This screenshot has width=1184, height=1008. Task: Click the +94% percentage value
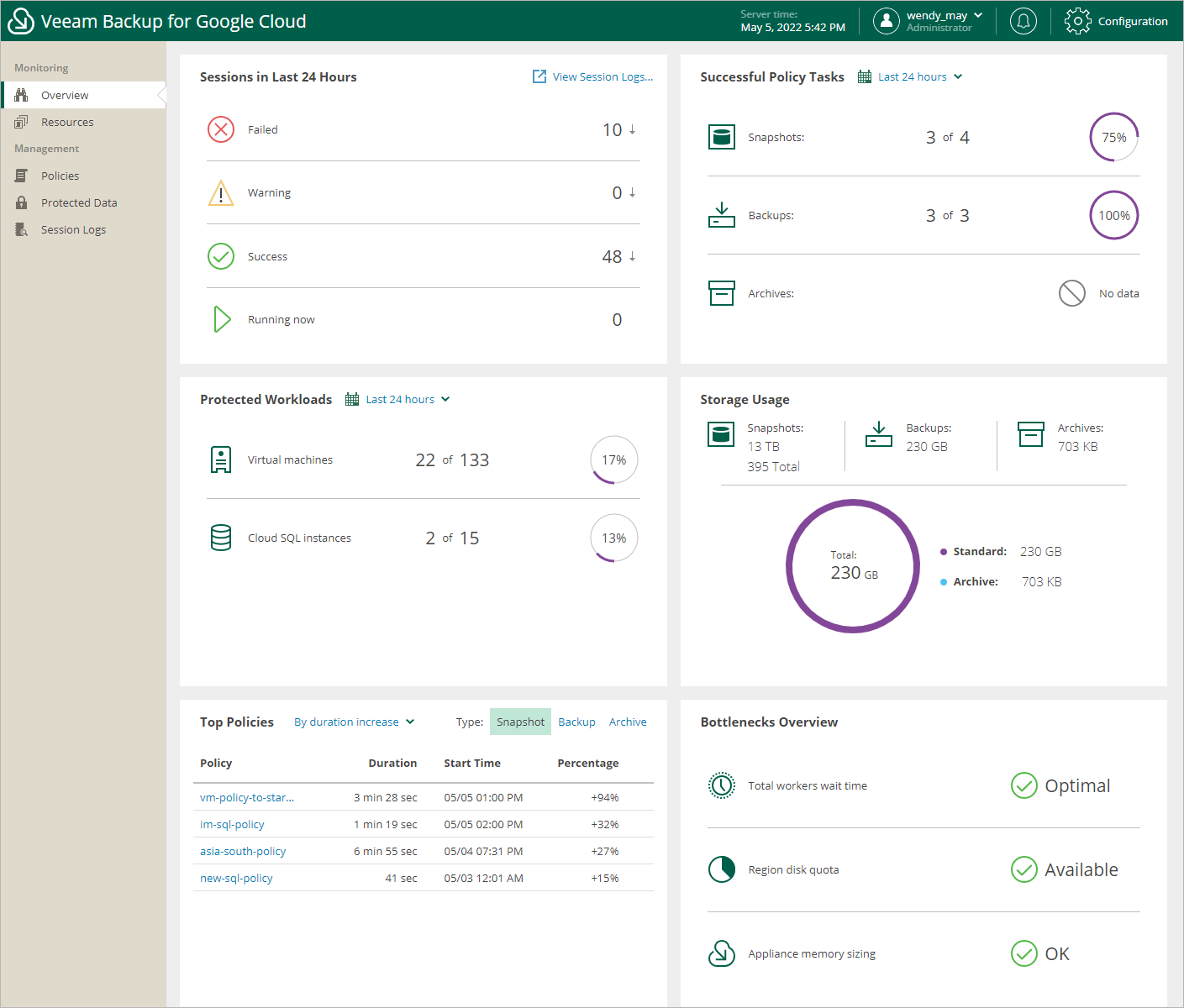tap(605, 797)
